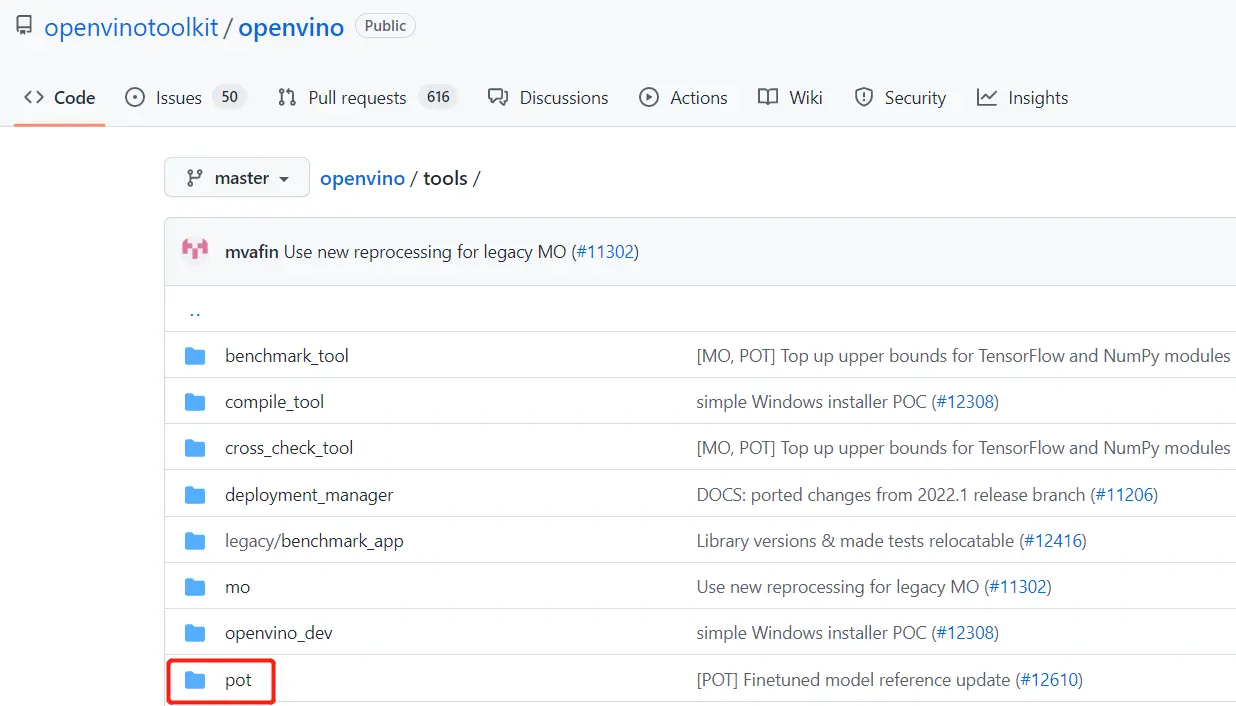Image resolution: width=1236 pixels, height=706 pixels.
Task: Click the pot folder icon
Action: pyautogui.click(x=195, y=680)
